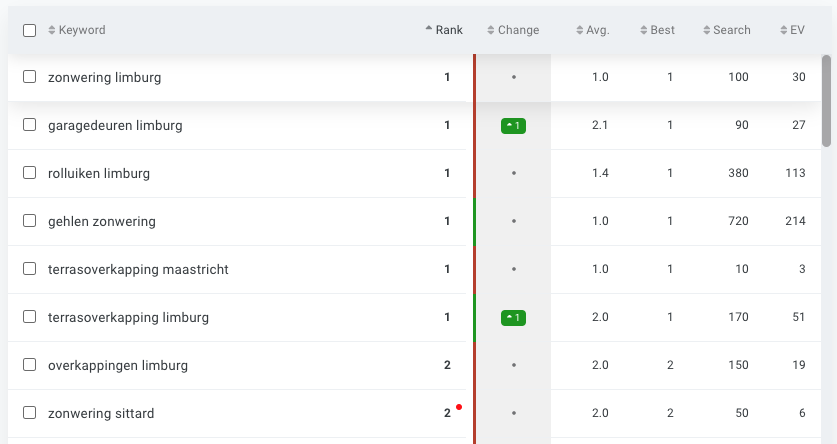Click the sort arrows icon beside EV header

[x=784, y=30]
